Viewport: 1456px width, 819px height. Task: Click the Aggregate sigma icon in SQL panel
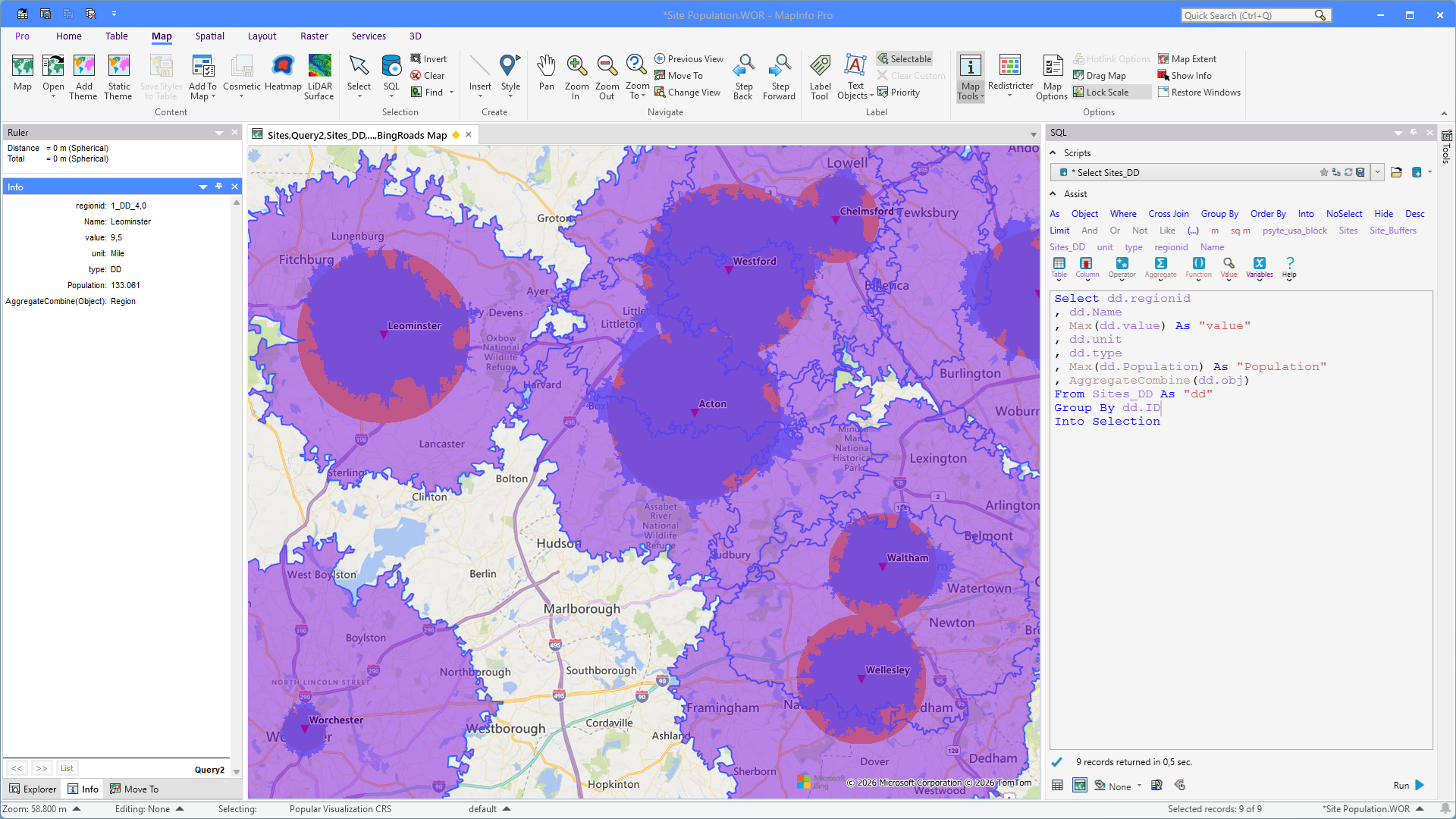tap(1160, 264)
